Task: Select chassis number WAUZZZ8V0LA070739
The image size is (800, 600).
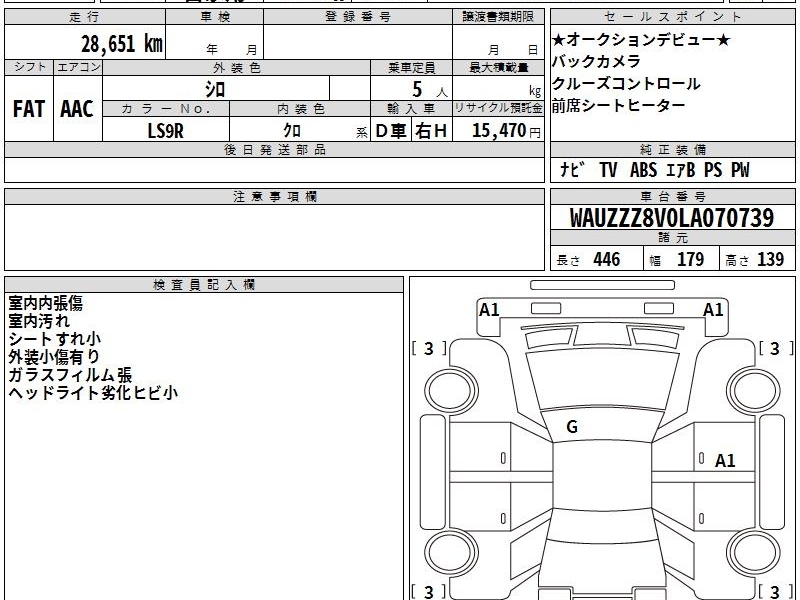Action: (x=671, y=218)
